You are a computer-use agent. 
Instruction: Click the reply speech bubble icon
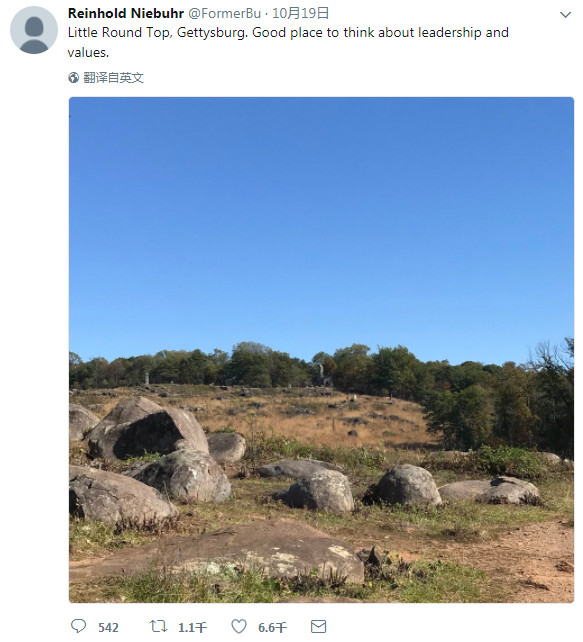pyautogui.click(x=79, y=626)
